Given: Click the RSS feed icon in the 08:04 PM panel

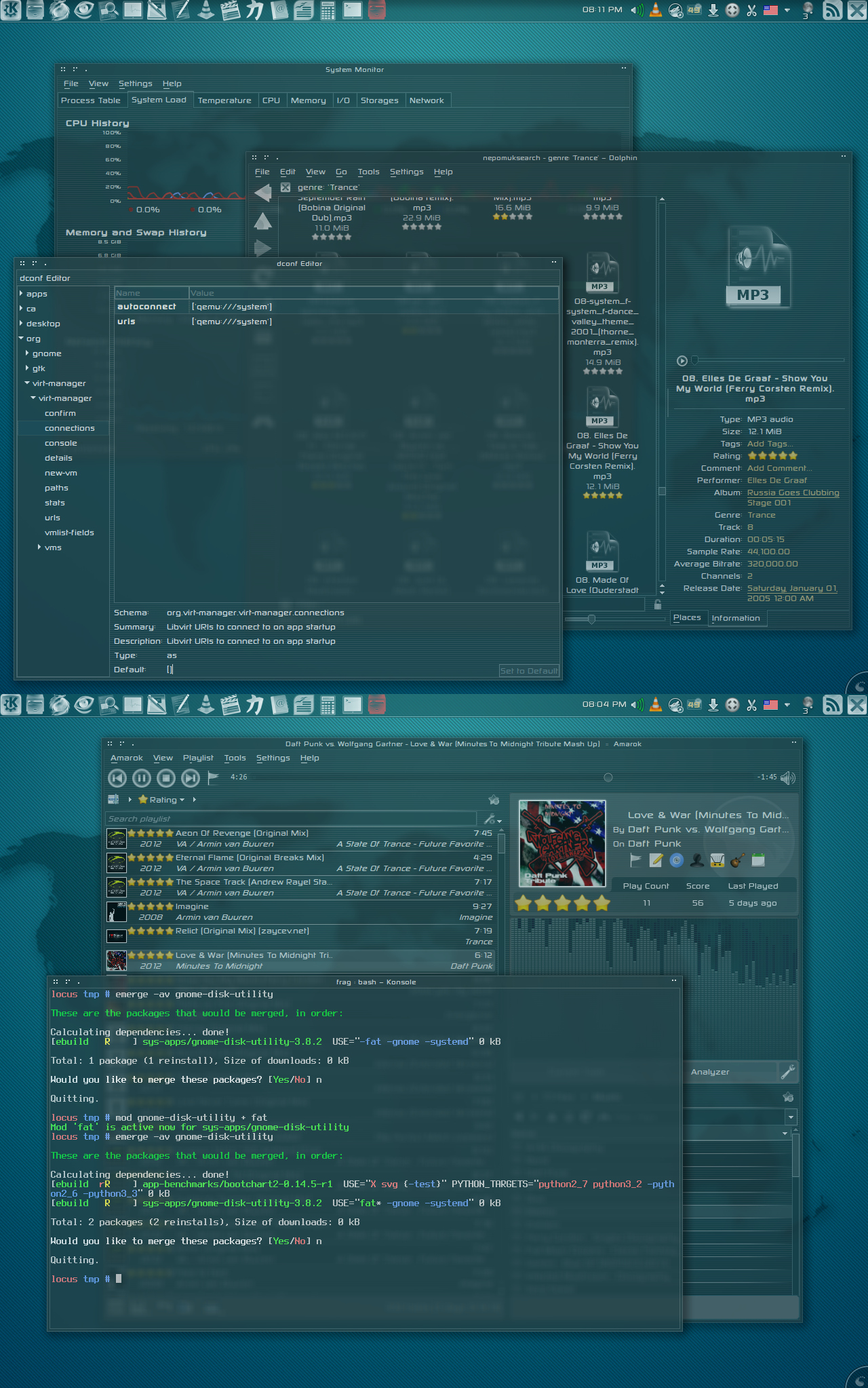Looking at the screenshot, I should pos(832,705).
